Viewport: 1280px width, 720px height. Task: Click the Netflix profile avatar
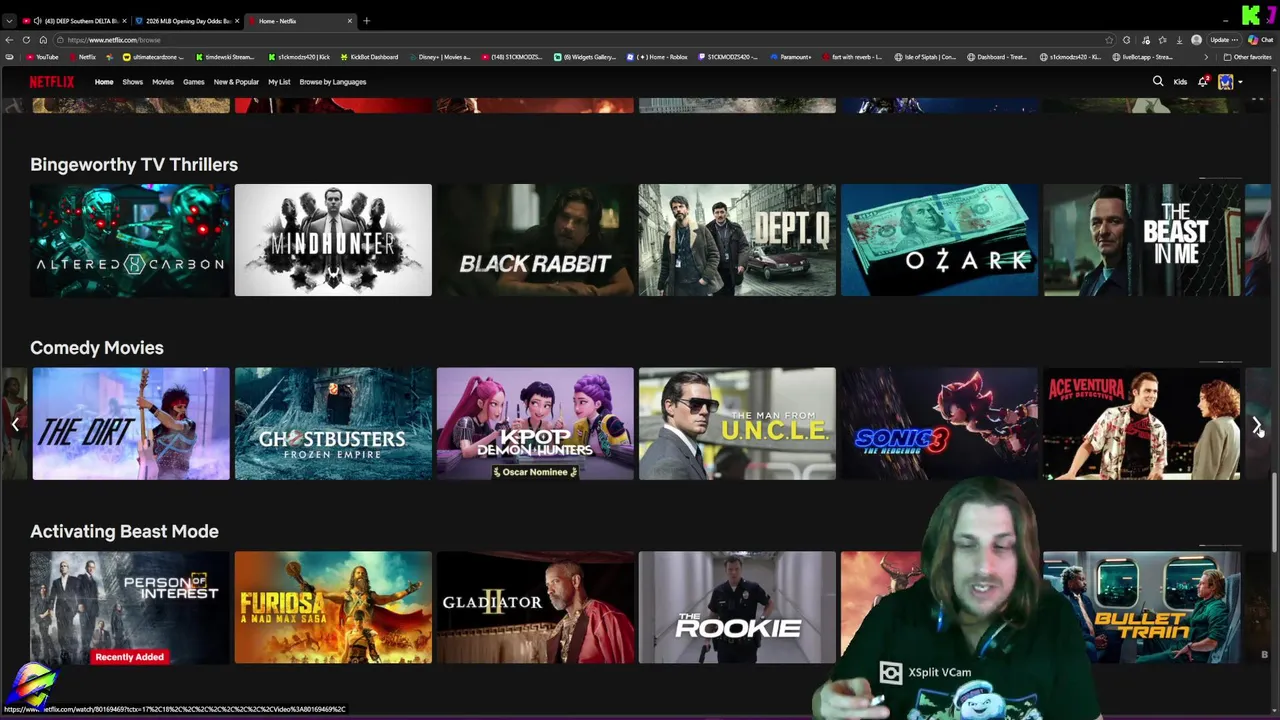click(x=1225, y=82)
